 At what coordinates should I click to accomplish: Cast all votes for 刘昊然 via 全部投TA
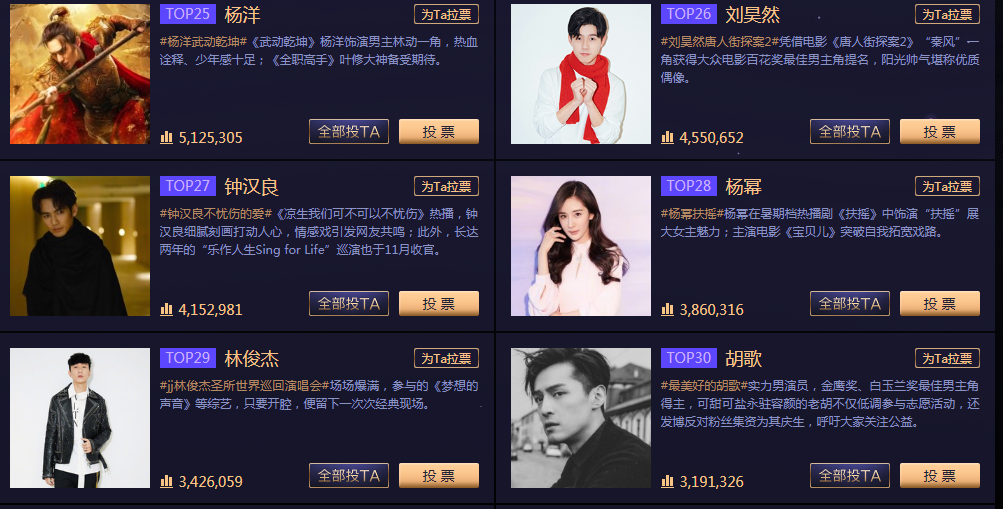pyautogui.click(x=849, y=132)
